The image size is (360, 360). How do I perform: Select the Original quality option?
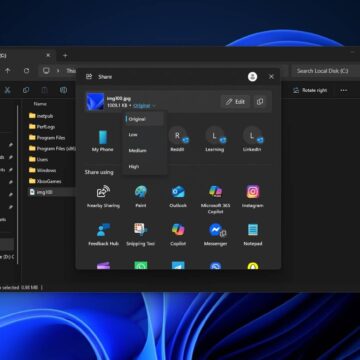pos(144,119)
